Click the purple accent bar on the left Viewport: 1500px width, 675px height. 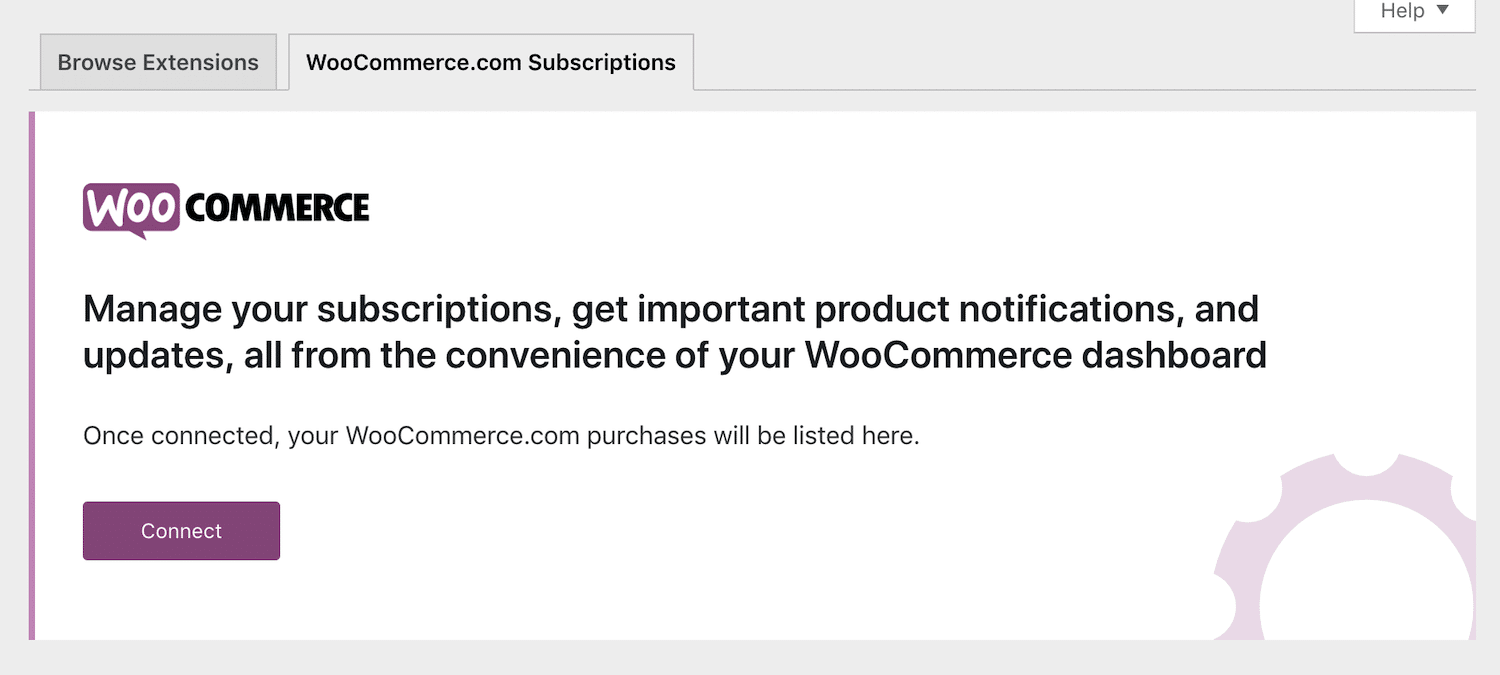coord(34,375)
